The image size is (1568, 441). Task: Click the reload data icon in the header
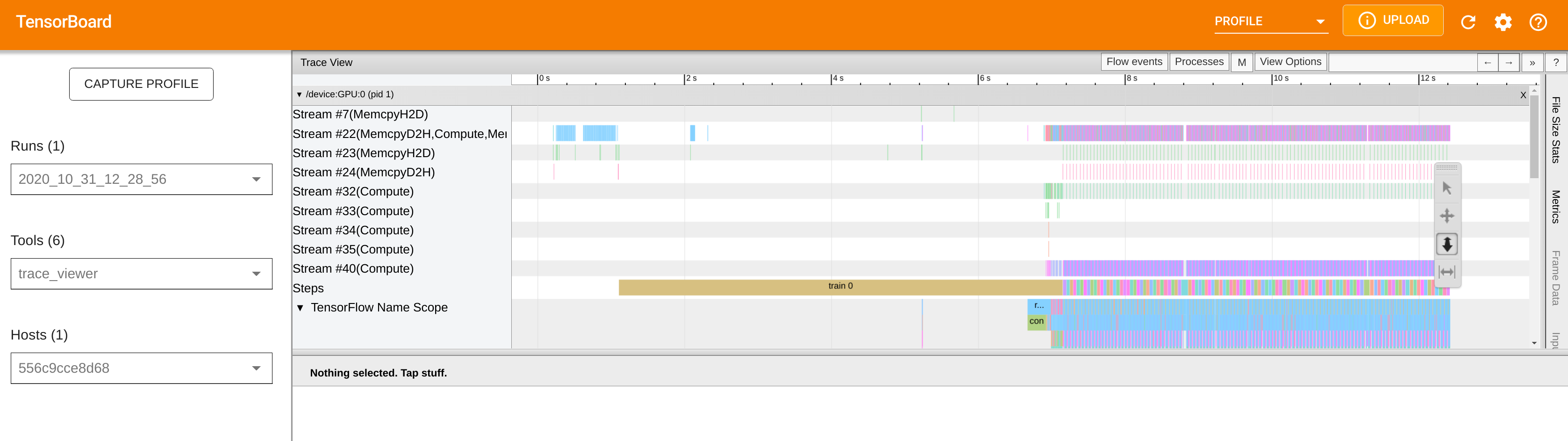click(x=1469, y=22)
